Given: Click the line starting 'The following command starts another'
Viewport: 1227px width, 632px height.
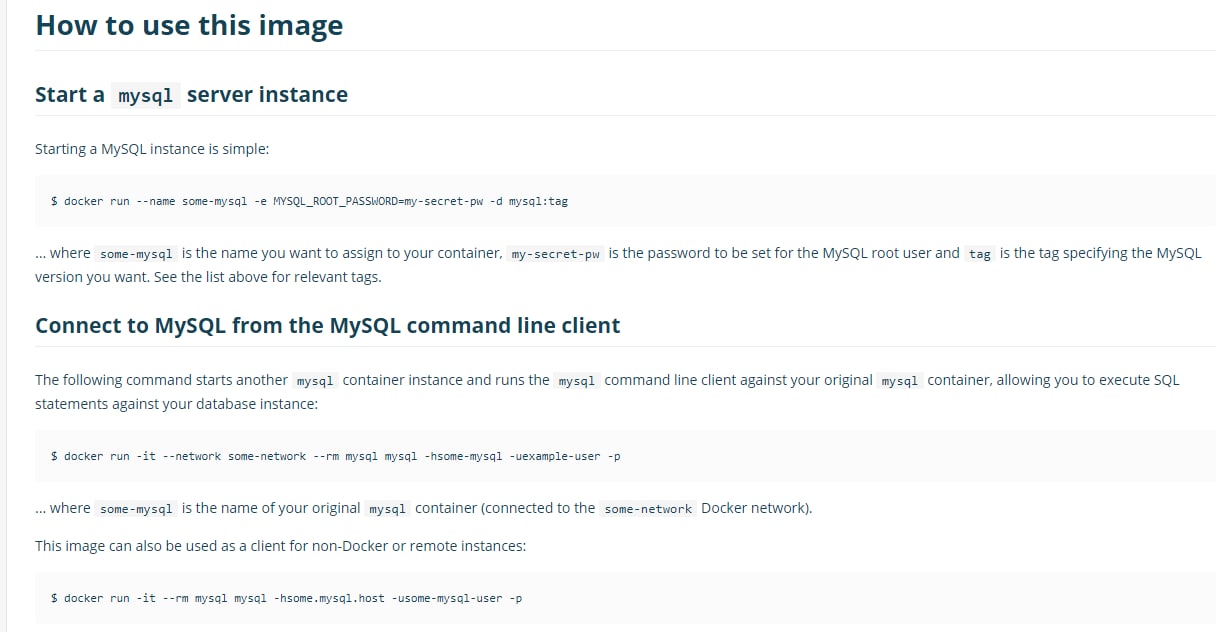Looking at the screenshot, I should [x=607, y=380].
